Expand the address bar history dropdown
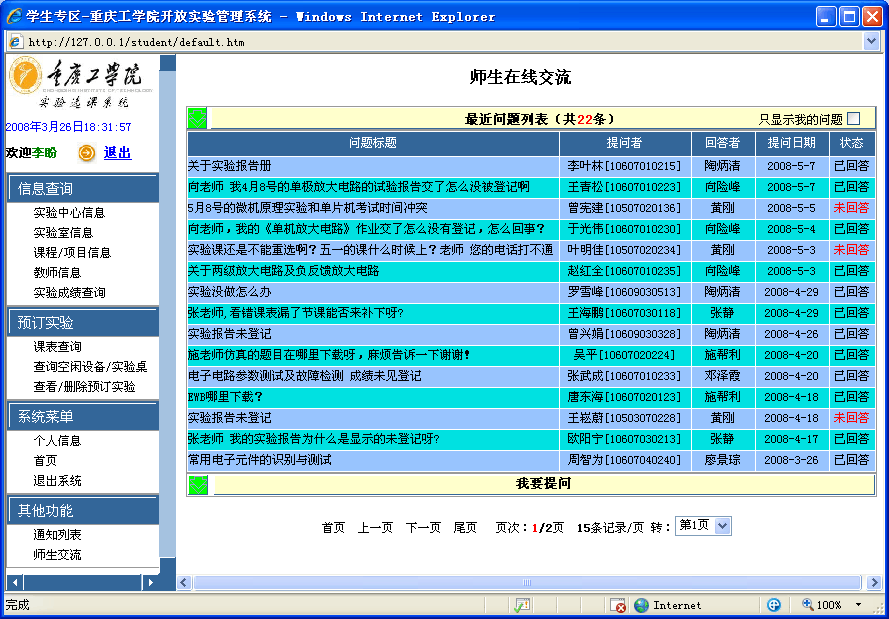The width and height of the screenshot is (889, 619). coord(871,42)
